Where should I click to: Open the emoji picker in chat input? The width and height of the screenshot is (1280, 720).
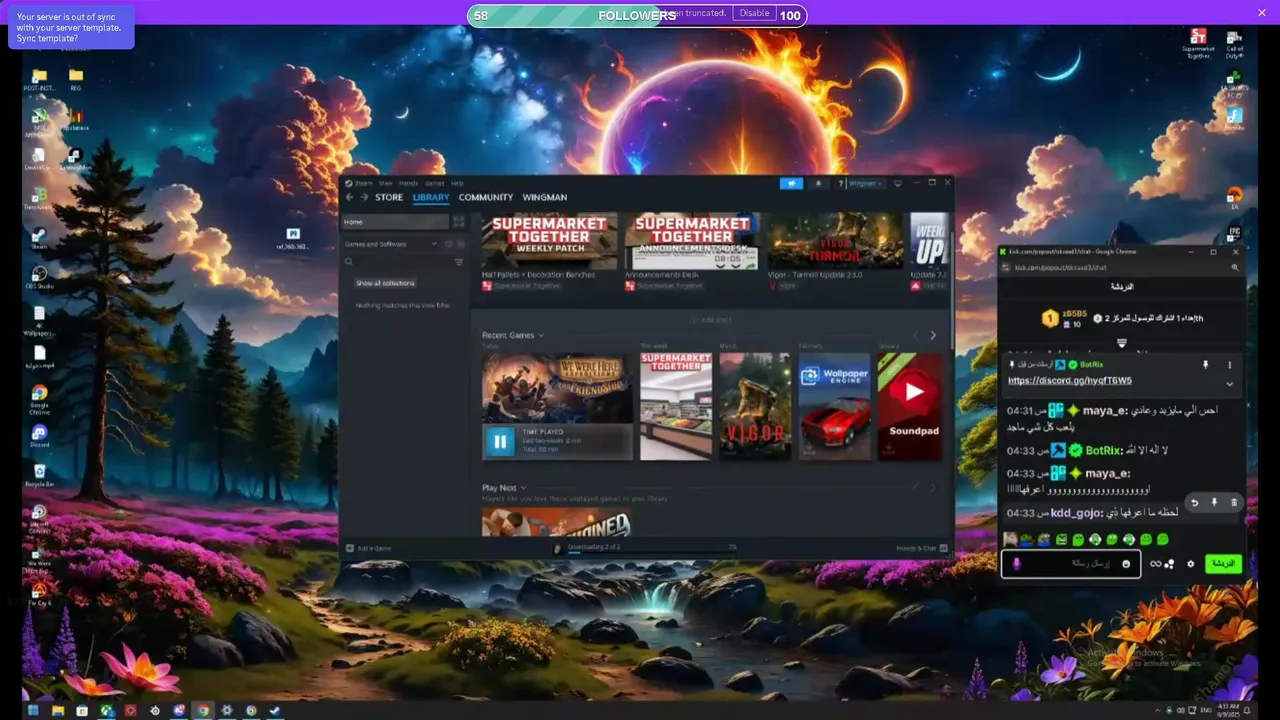1126,564
